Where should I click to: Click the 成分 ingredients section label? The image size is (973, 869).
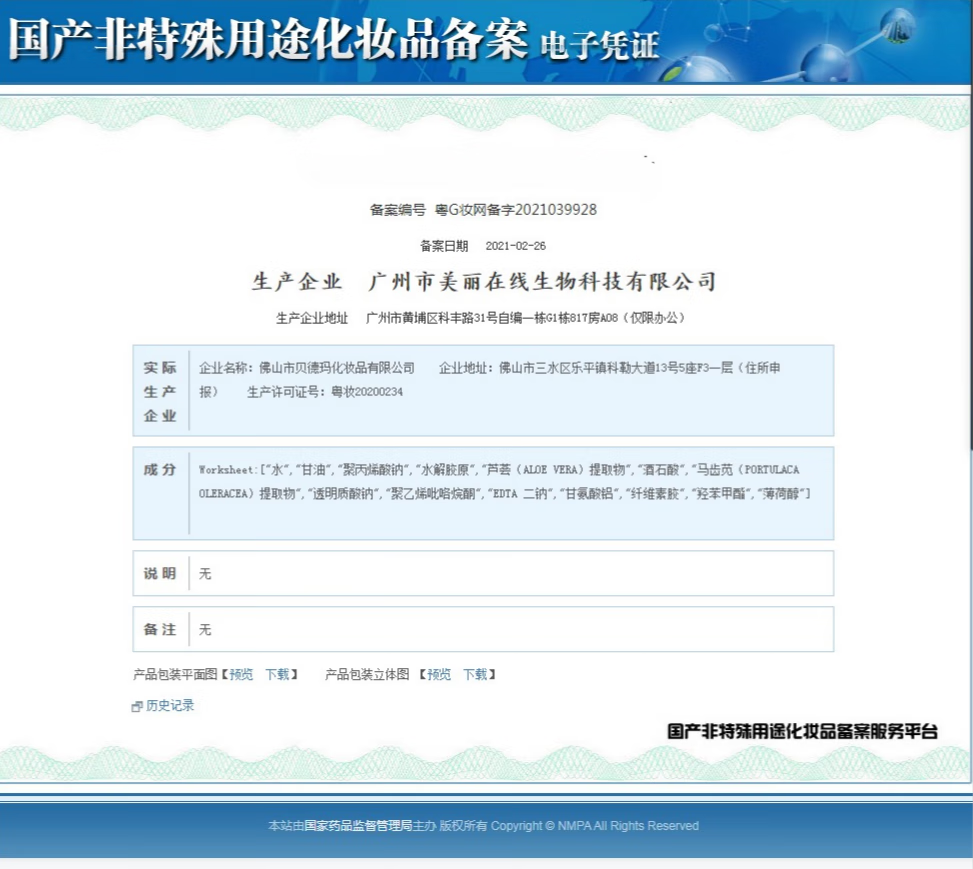pyautogui.click(x=160, y=469)
